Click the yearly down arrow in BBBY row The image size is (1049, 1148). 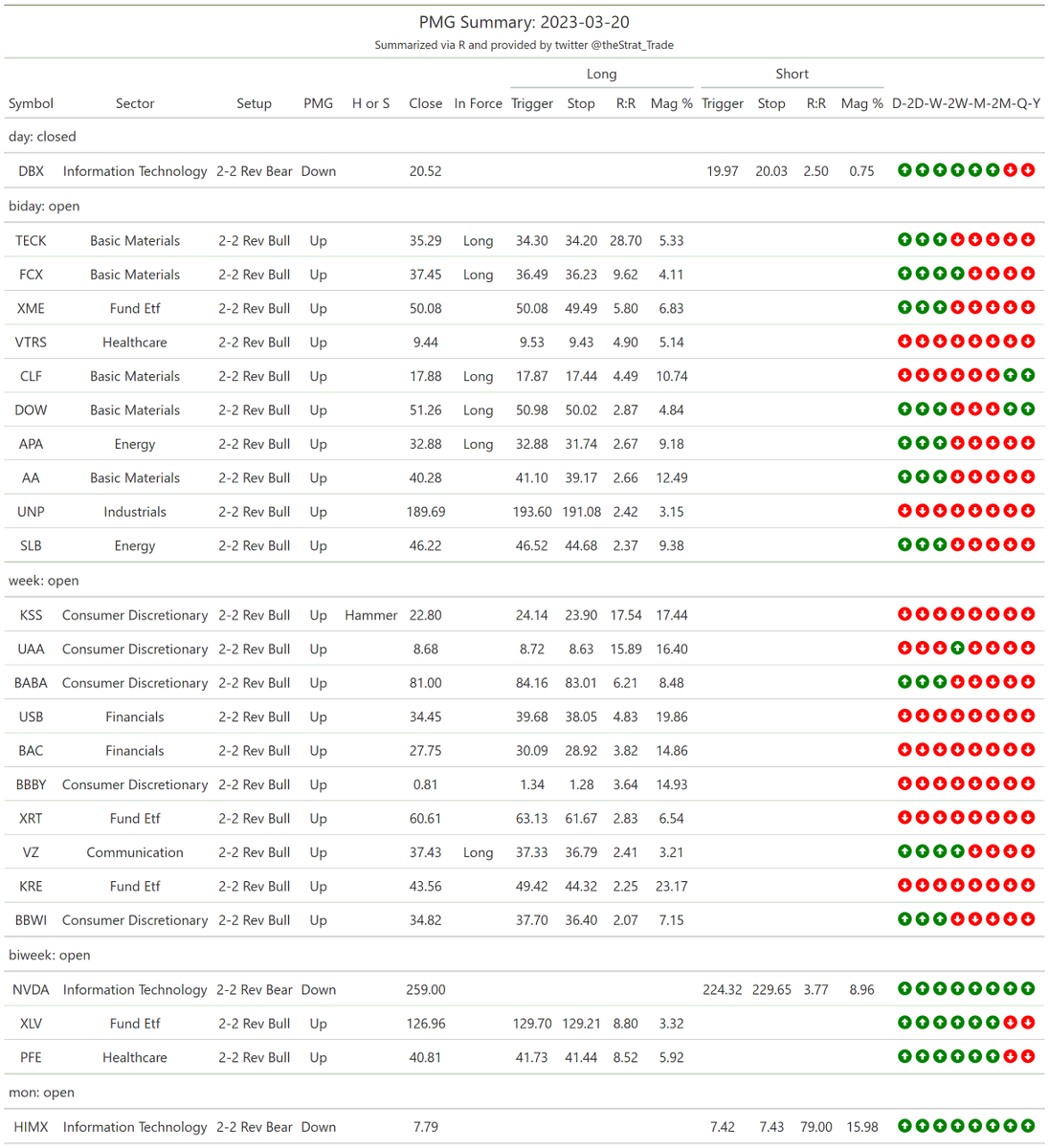(1028, 784)
